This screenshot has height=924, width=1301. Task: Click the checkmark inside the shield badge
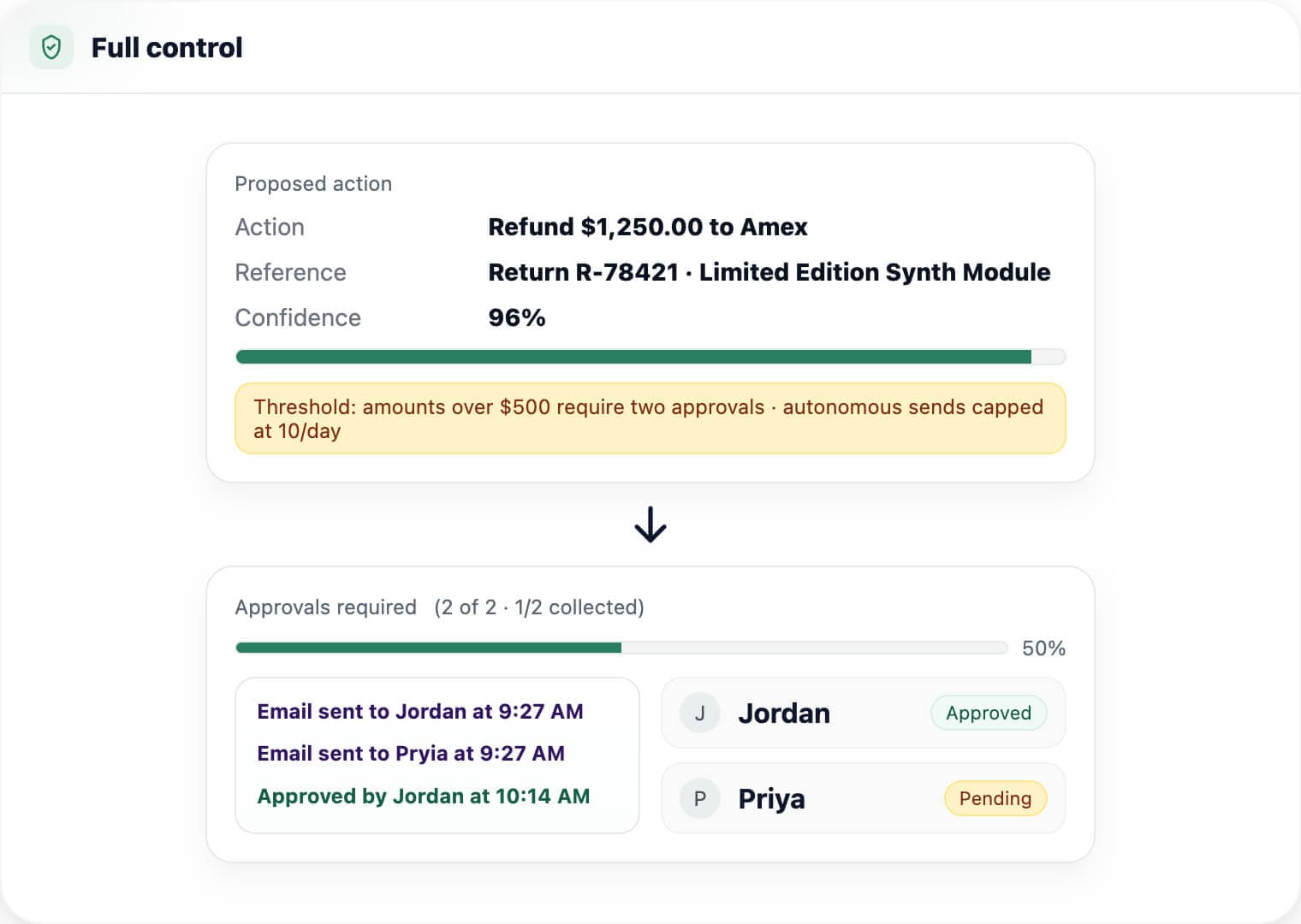[51, 48]
